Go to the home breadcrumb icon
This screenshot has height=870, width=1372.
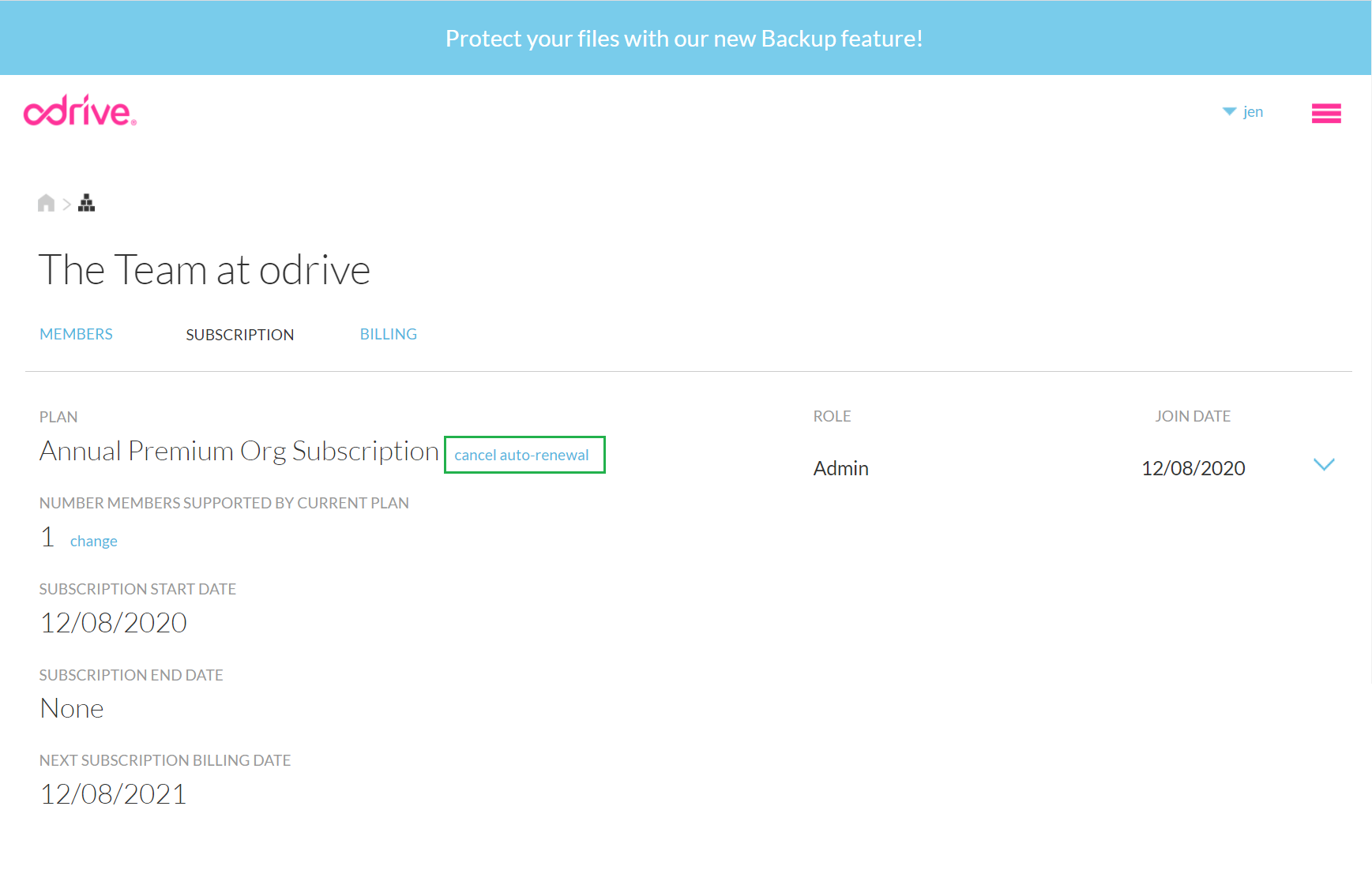46,204
